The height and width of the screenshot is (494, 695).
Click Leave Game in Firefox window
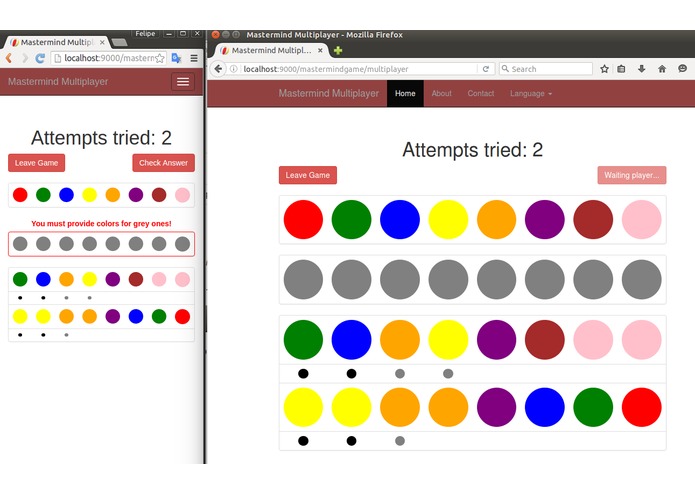pyautogui.click(x=308, y=175)
